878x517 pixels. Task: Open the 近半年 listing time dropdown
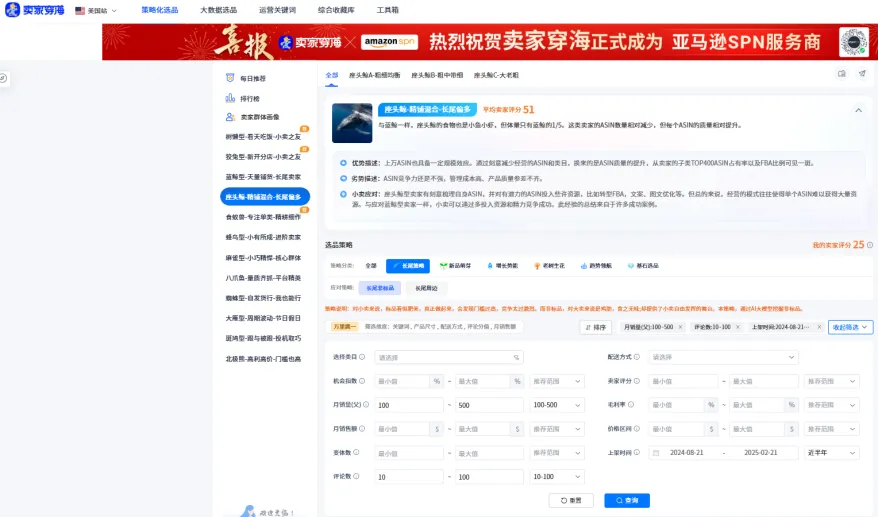[831, 453]
